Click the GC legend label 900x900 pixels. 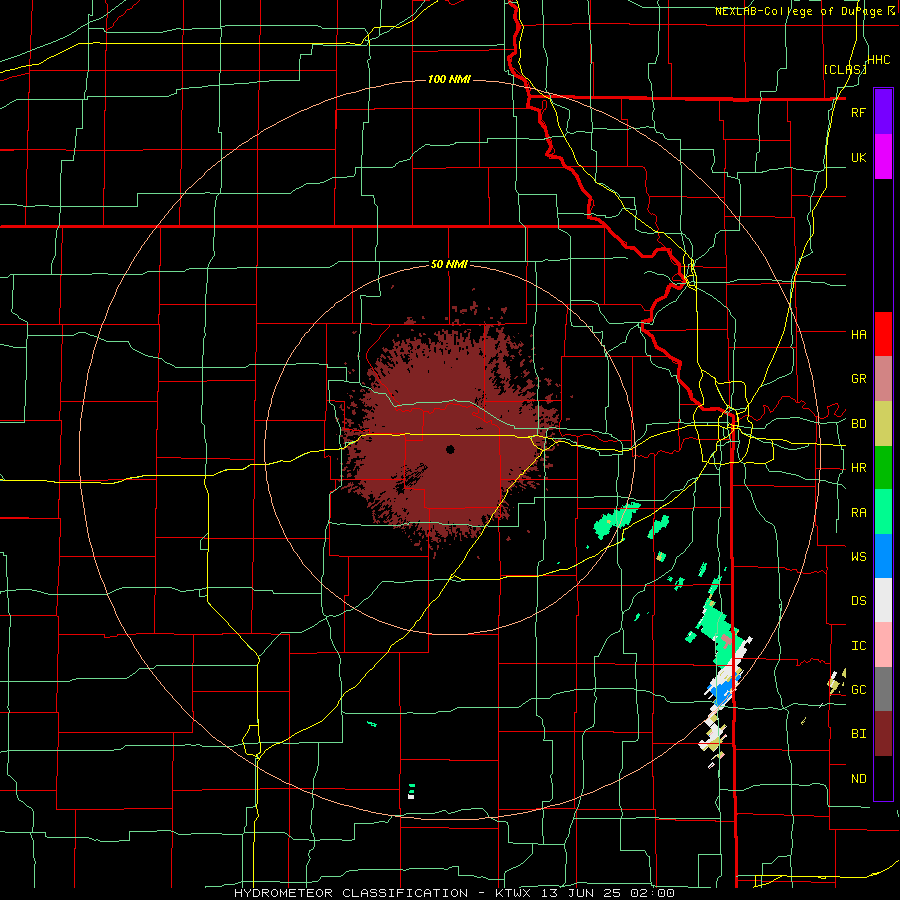[x=858, y=689]
